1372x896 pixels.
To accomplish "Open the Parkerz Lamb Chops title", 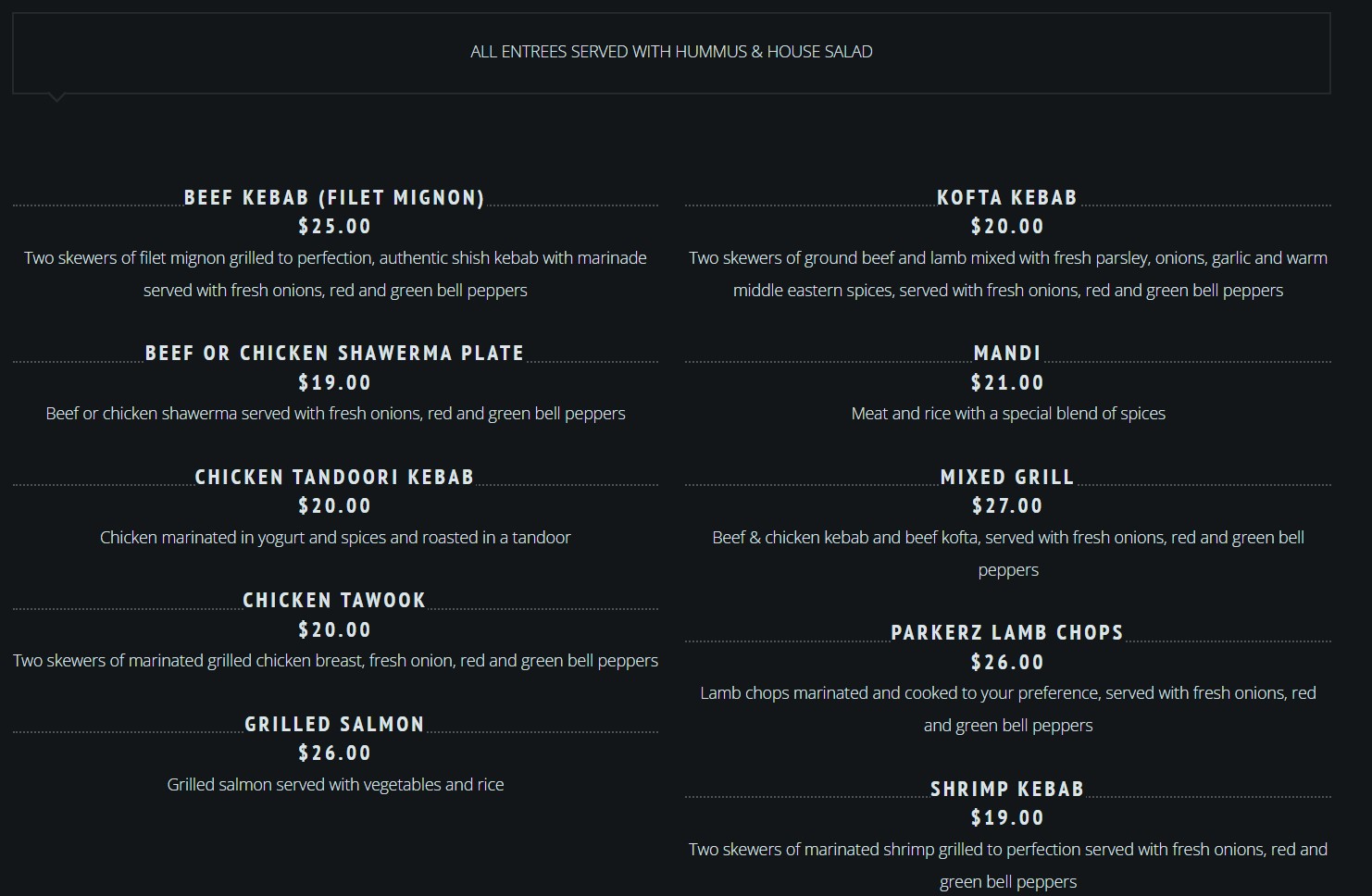I will point(1007,633).
